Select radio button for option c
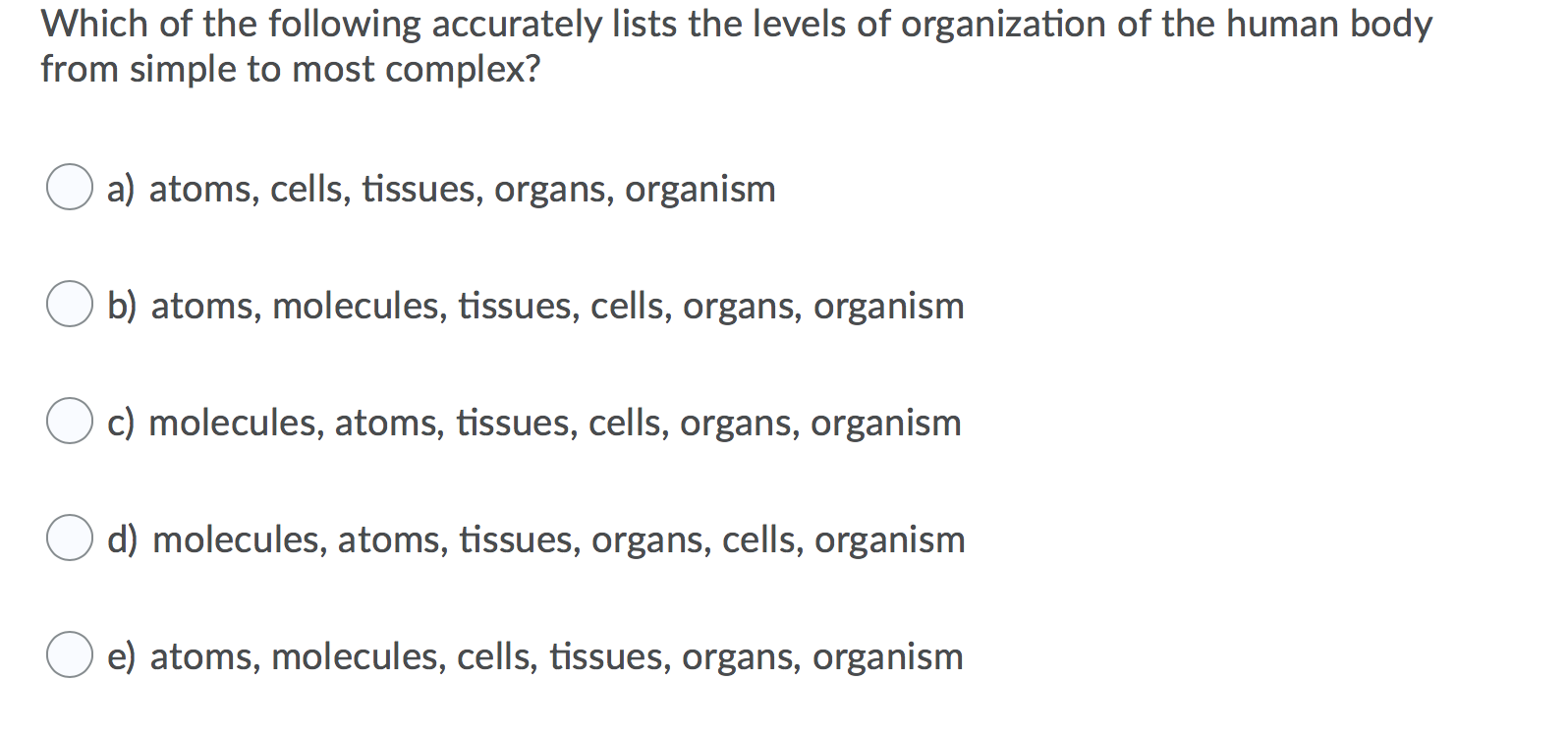Screen dimensions: 1568x737 [x=69, y=423]
